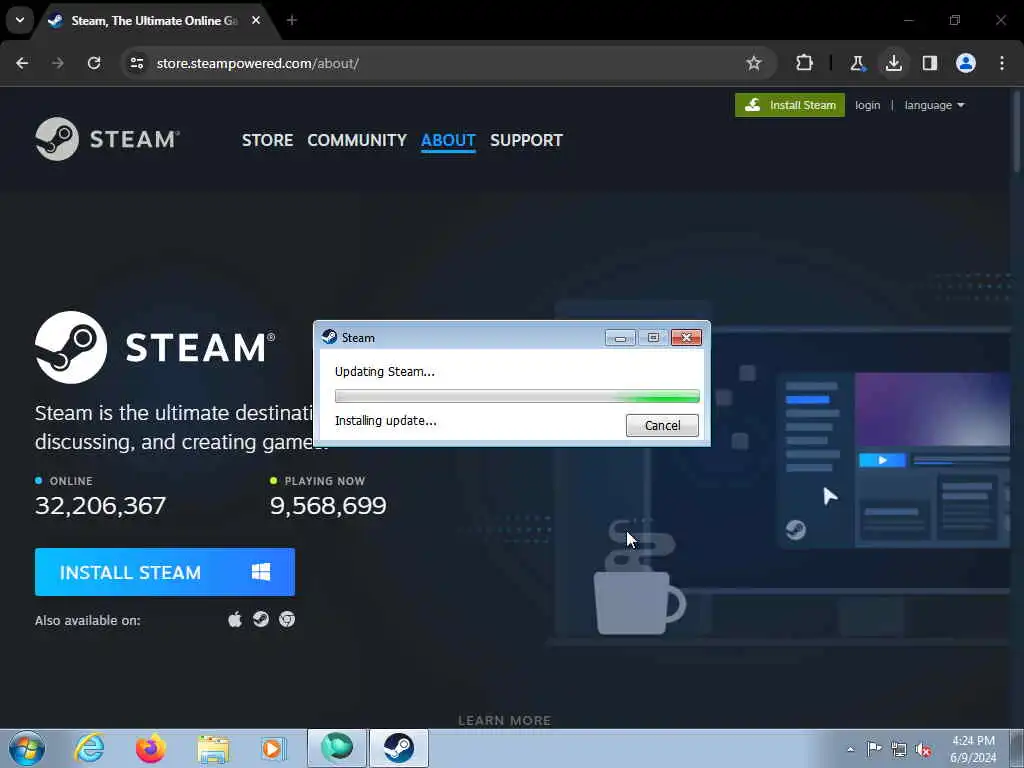This screenshot has width=1024, height=768.
Task: Open the tab search dropdown arrow
Action: pyautogui.click(x=20, y=20)
